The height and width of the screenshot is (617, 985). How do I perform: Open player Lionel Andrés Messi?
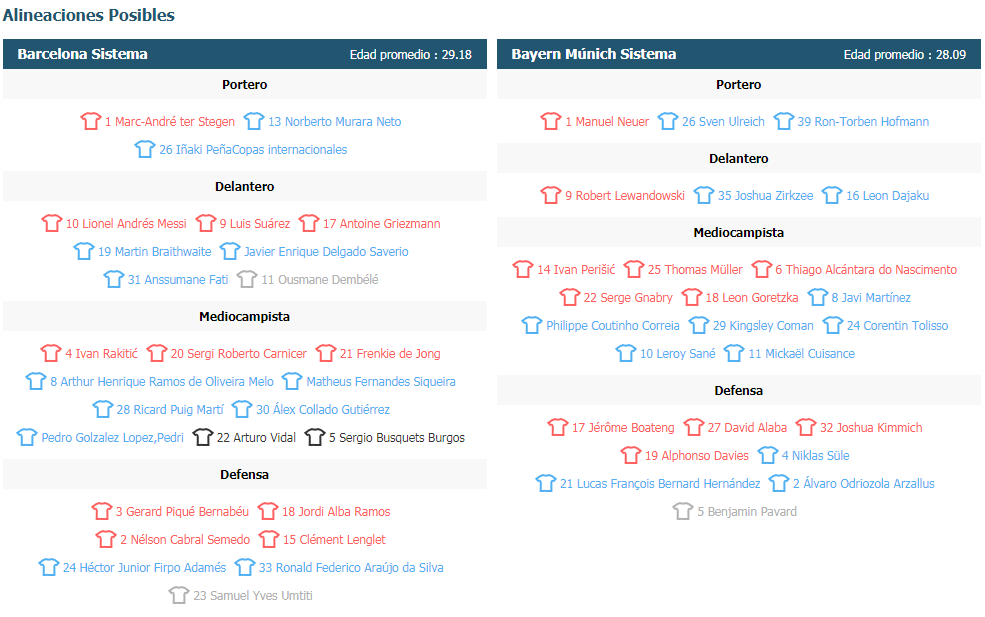pyautogui.click(x=126, y=224)
